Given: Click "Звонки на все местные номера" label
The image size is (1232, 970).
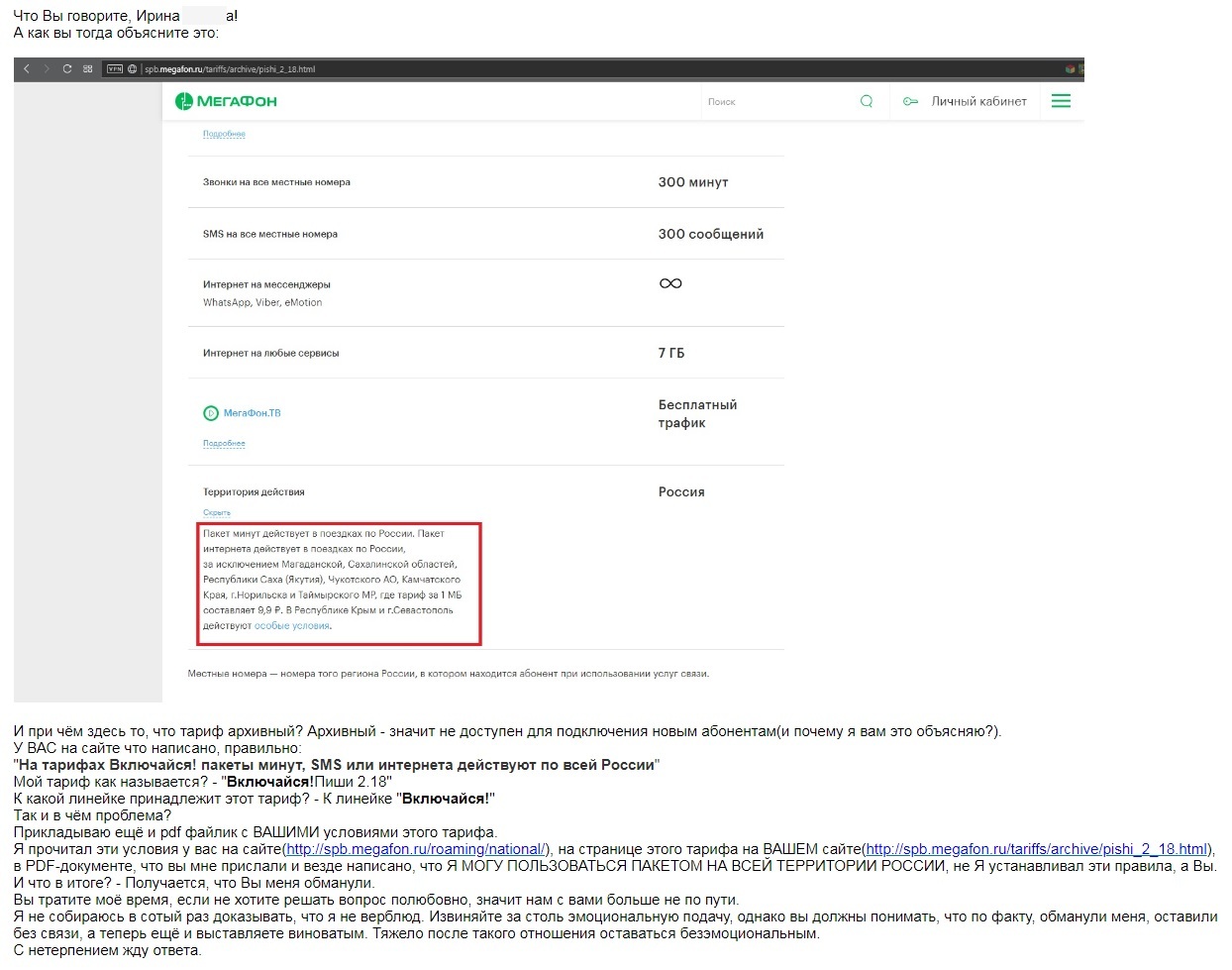Looking at the screenshot, I should [x=276, y=182].
